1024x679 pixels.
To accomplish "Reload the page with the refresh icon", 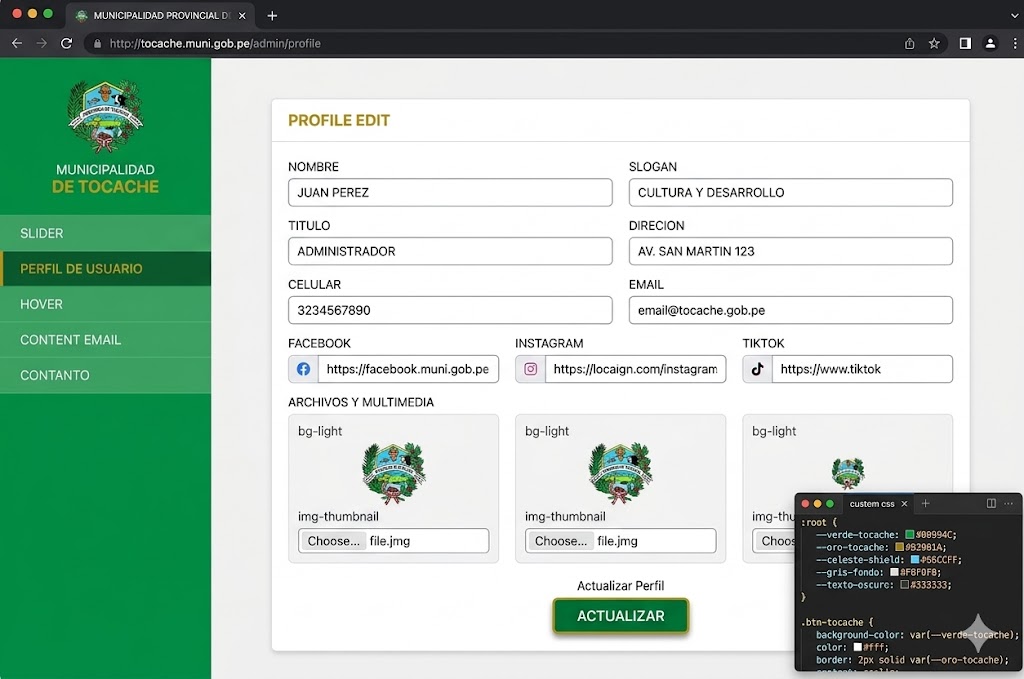I will coord(66,43).
